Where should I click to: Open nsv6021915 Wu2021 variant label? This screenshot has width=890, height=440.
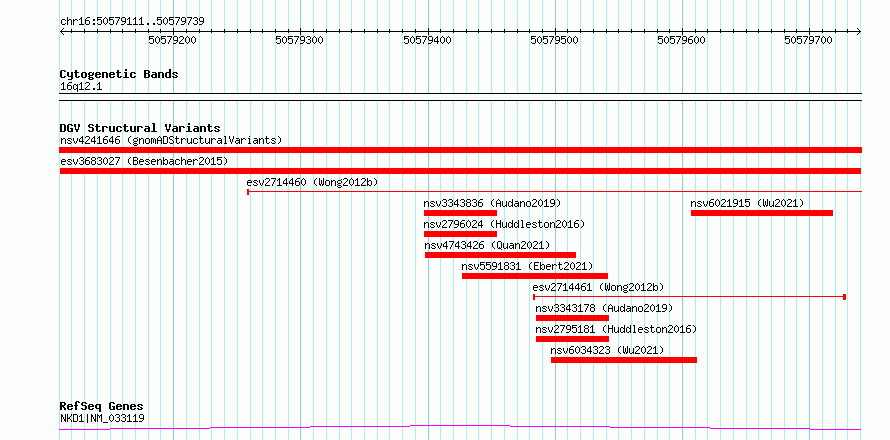click(x=748, y=203)
